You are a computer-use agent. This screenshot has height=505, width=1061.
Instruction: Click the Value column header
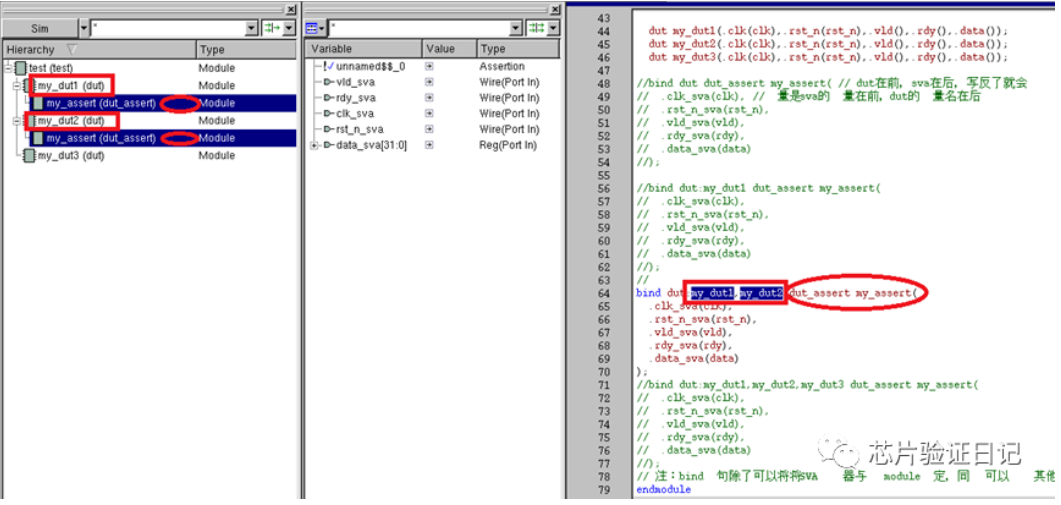[x=450, y=49]
